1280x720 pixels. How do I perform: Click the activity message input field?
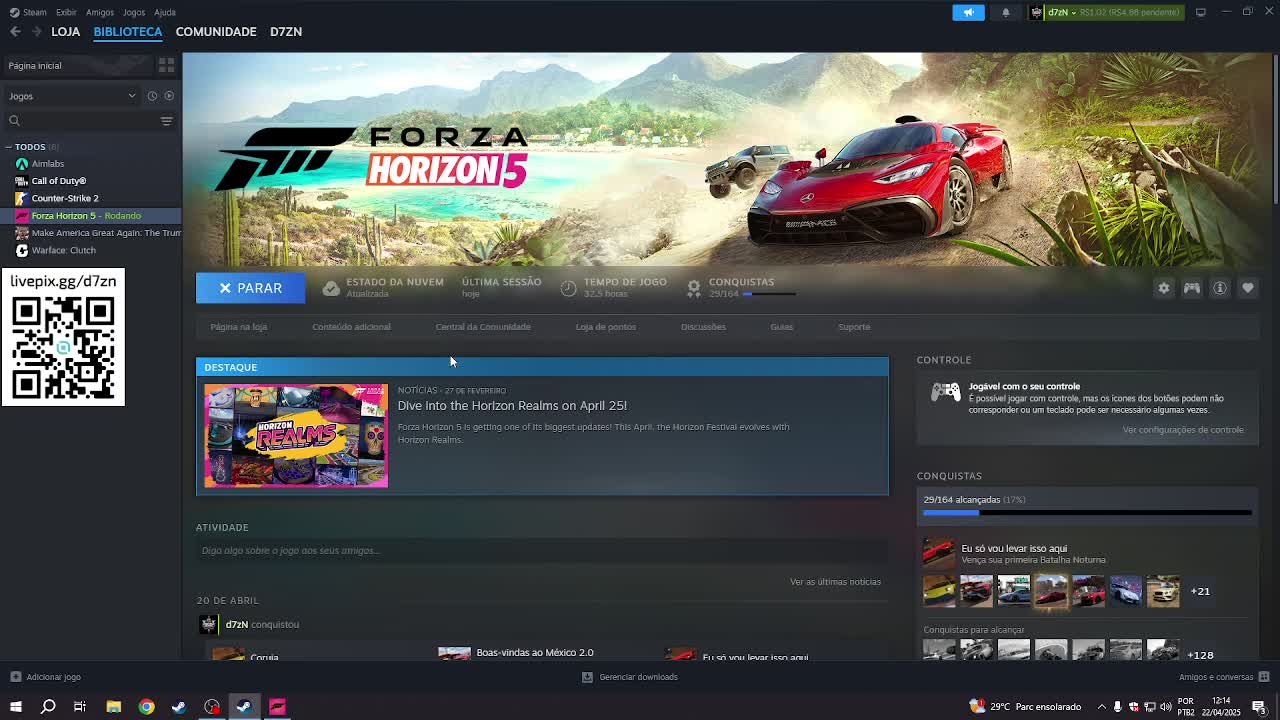tap(542, 551)
